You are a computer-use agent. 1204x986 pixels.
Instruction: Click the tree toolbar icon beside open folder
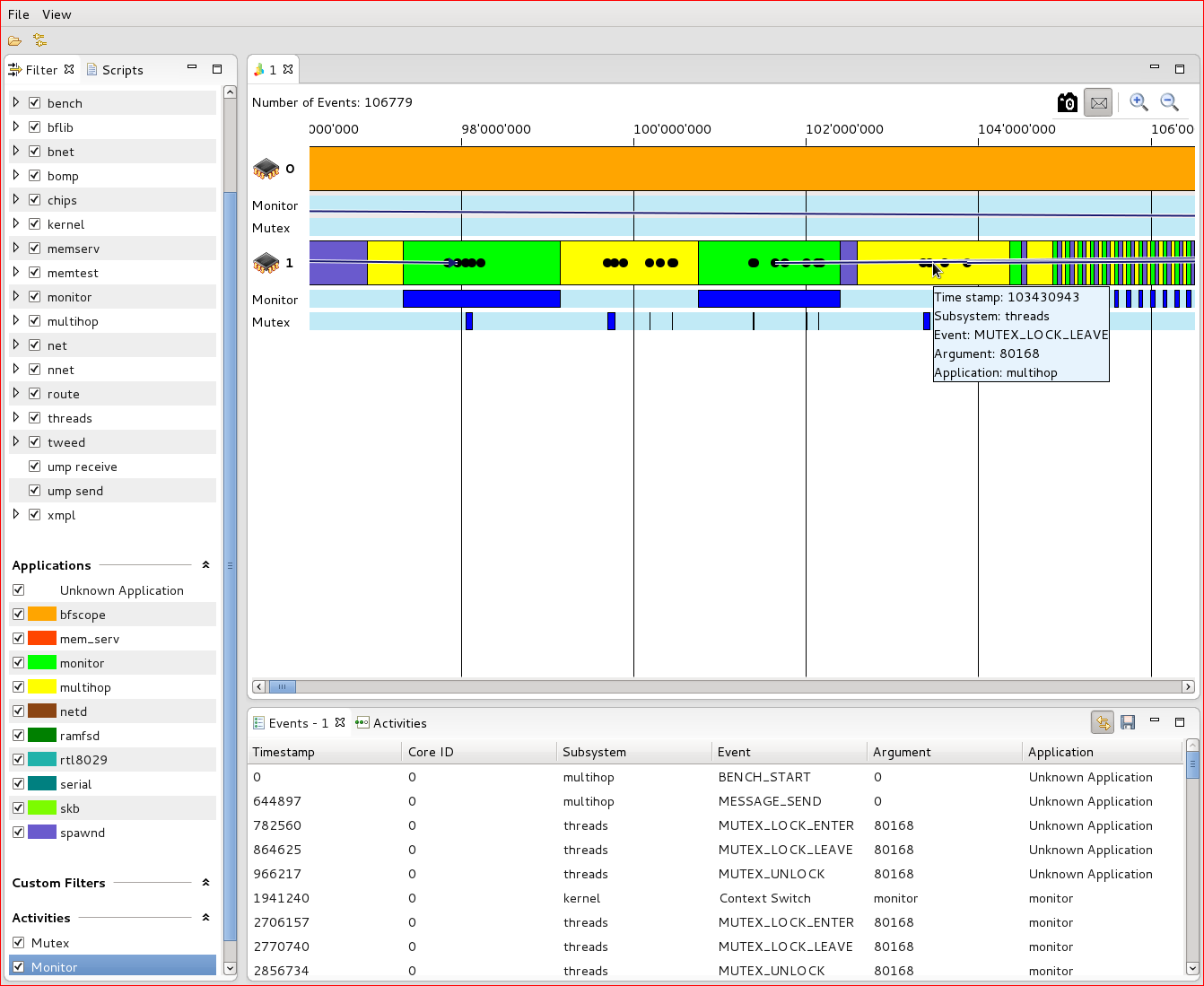(39, 40)
